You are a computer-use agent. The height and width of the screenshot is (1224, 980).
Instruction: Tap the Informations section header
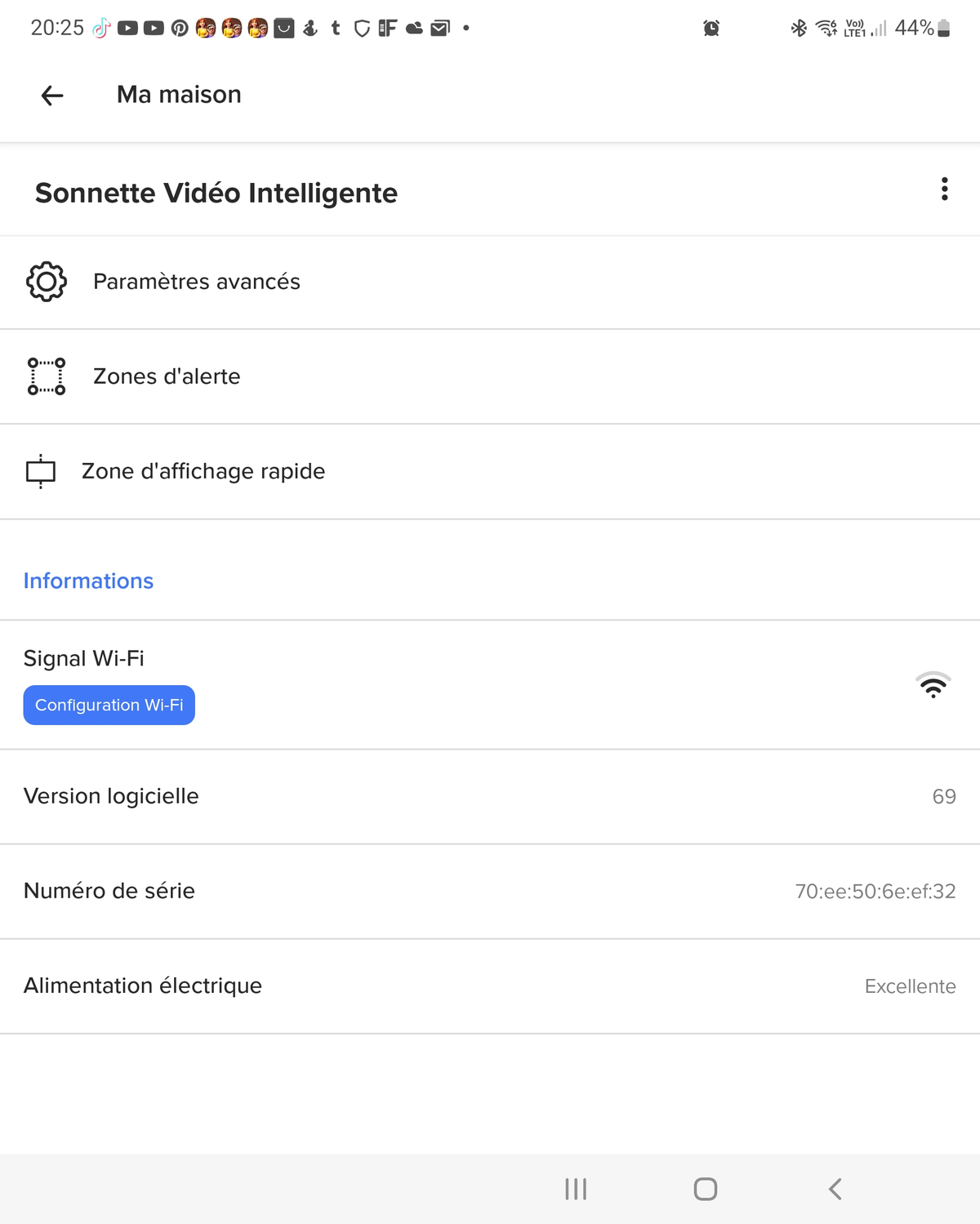[x=88, y=581]
